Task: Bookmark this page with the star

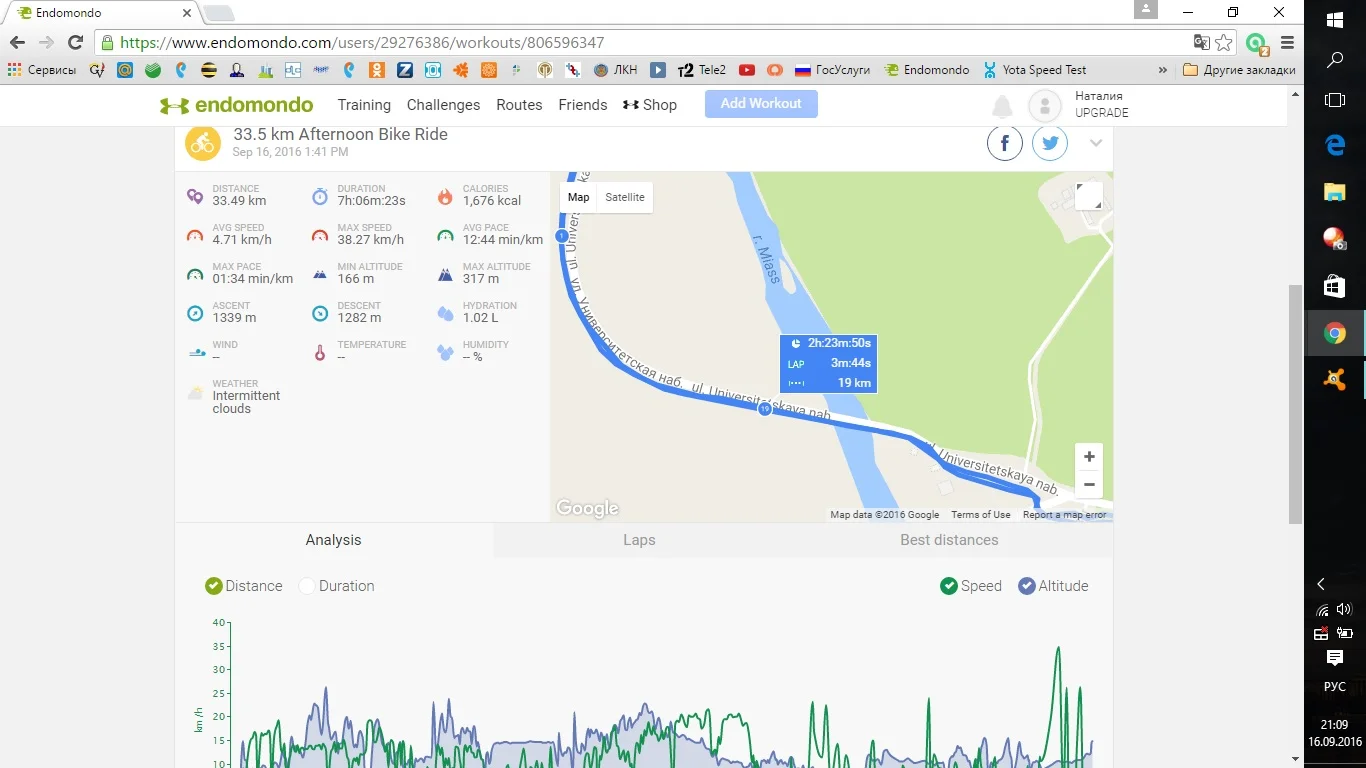Action: [1224, 43]
